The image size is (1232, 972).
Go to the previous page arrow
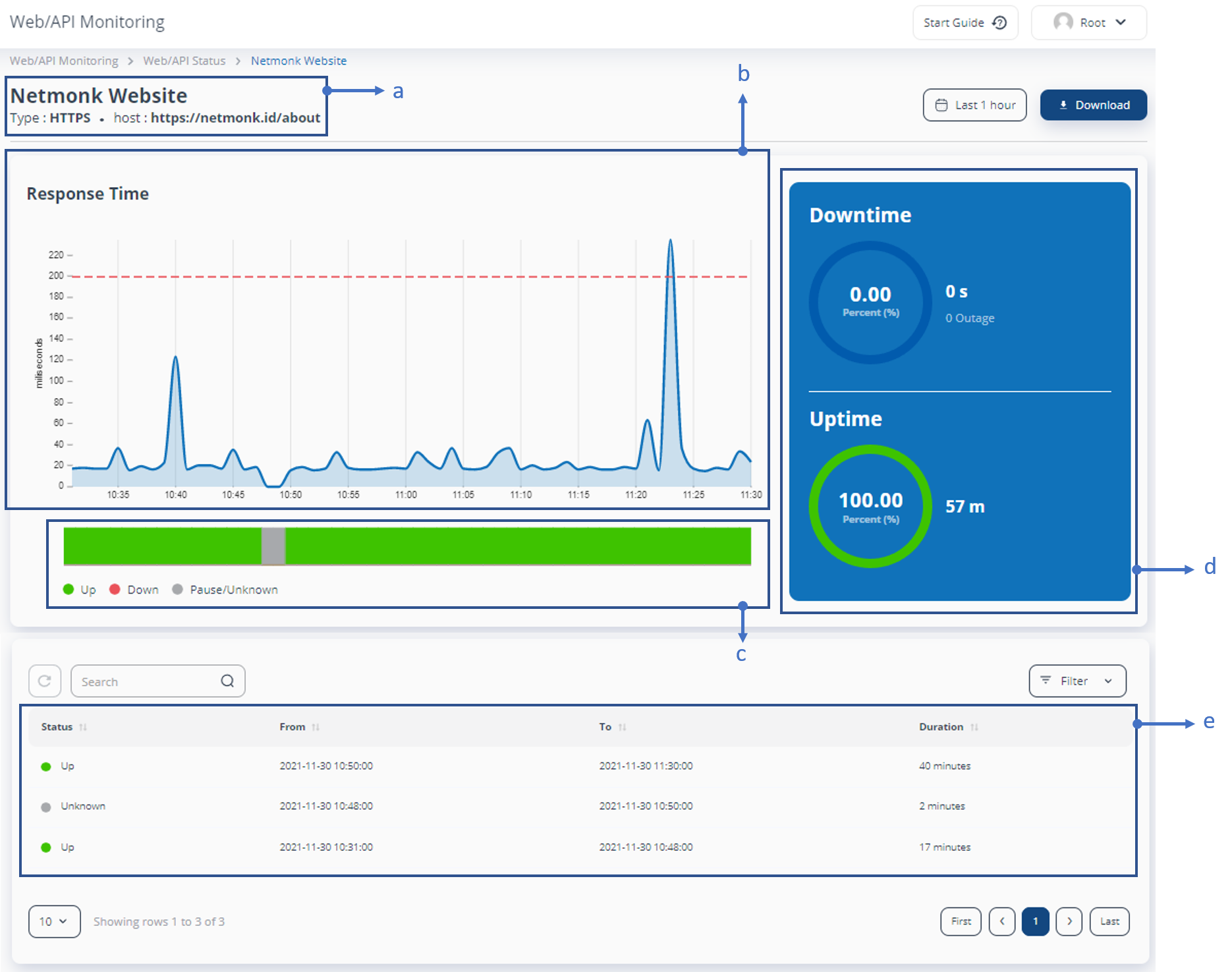1001,921
